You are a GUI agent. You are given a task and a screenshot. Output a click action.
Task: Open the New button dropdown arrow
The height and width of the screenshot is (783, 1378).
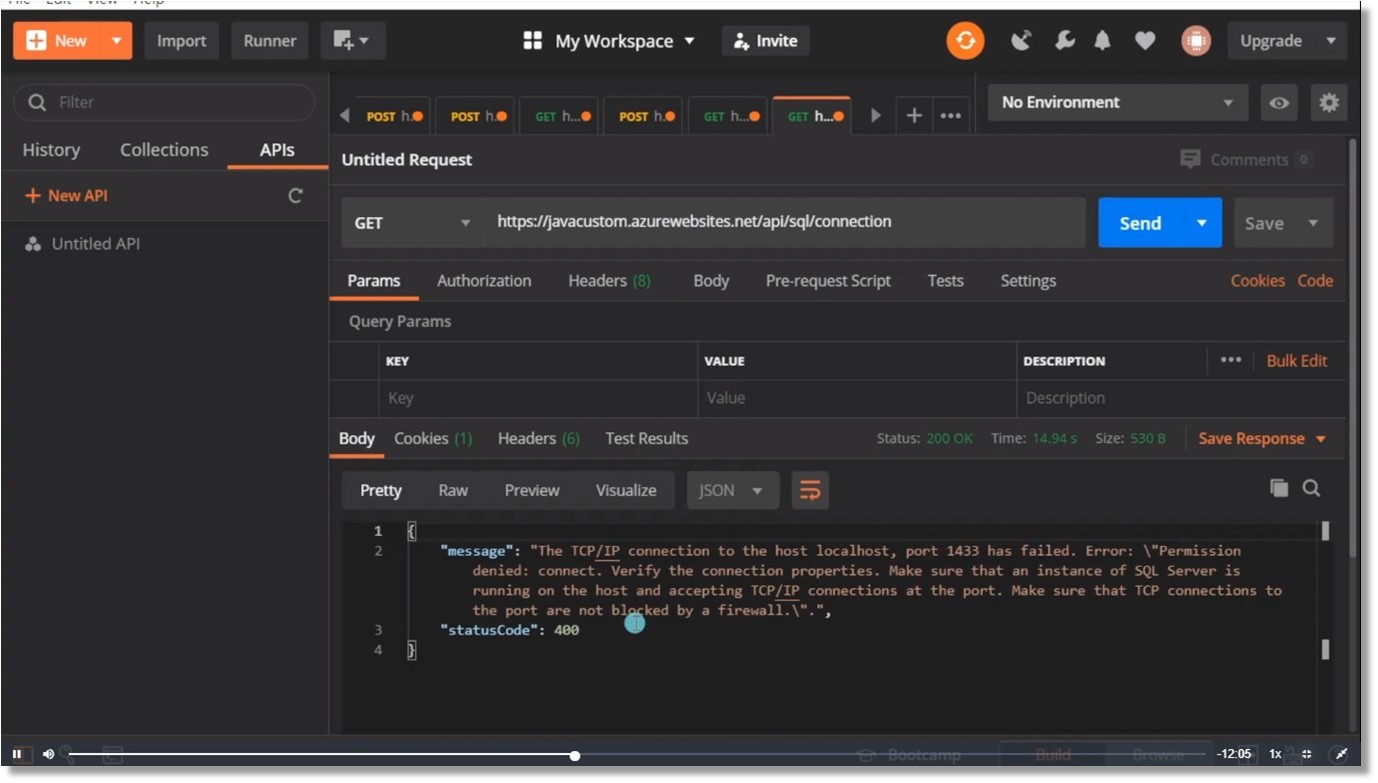[116, 41]
